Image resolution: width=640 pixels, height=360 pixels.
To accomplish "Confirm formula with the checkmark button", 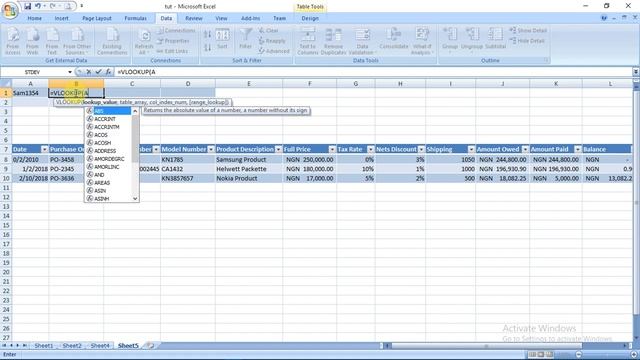I will click(98, 72).
